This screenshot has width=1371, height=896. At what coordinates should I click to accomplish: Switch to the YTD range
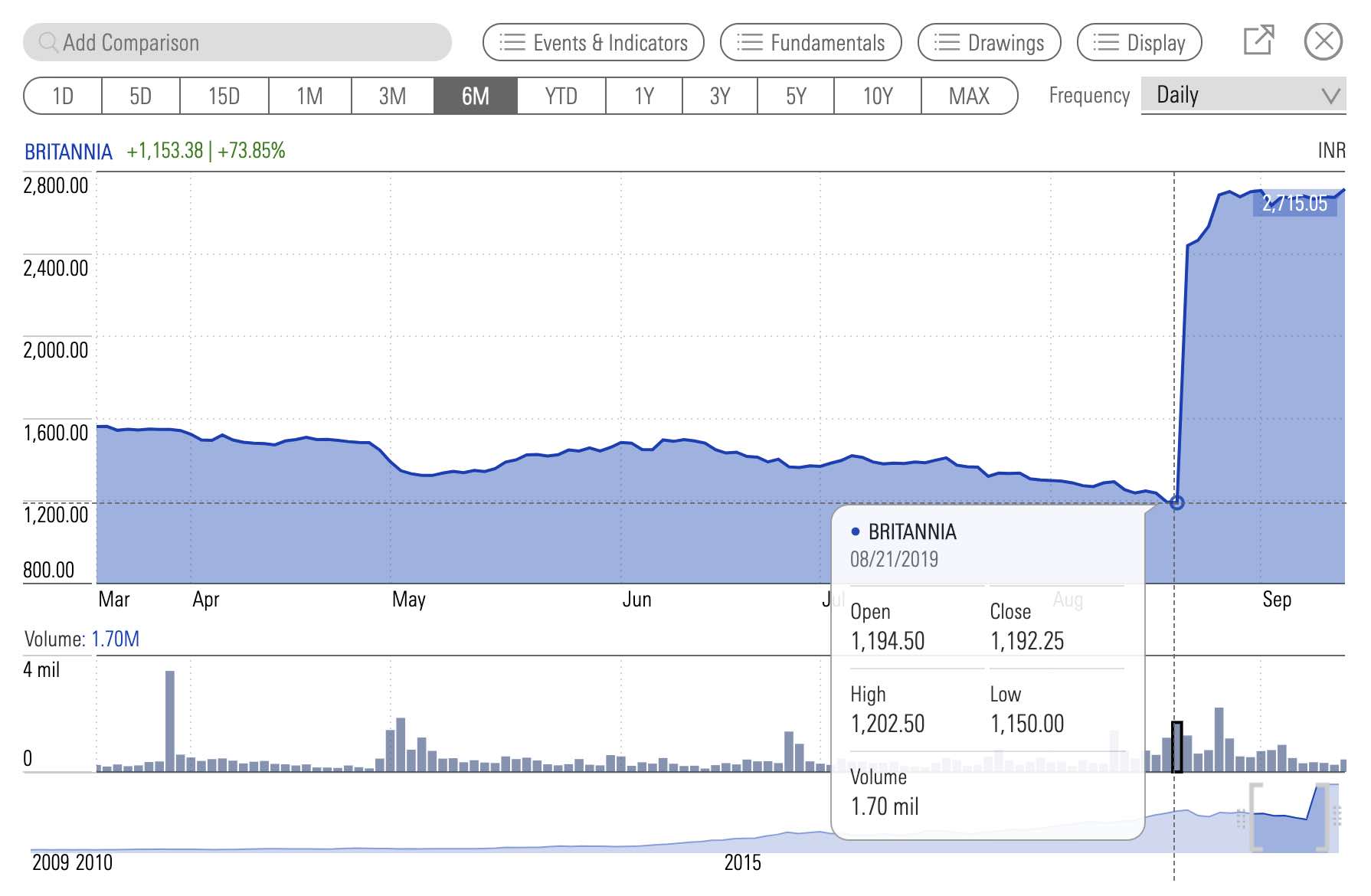(x=561, y=96)
